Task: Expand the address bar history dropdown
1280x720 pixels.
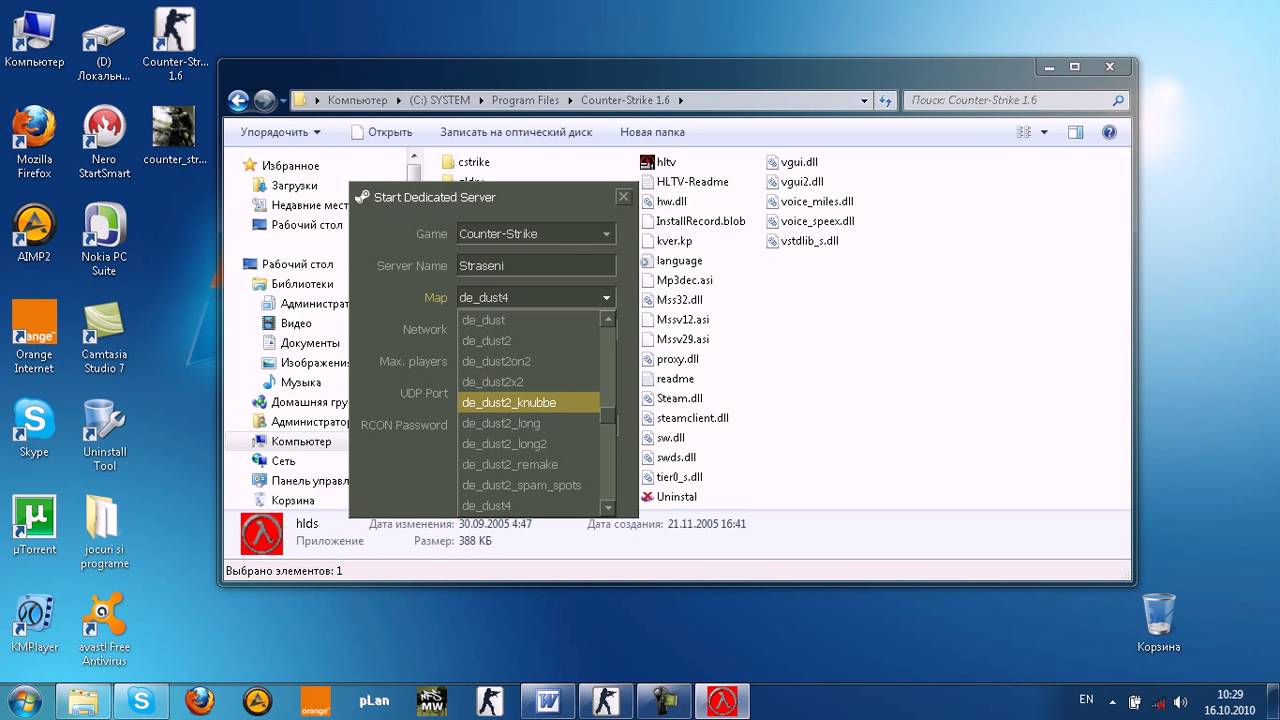Action: click(865, 100)
